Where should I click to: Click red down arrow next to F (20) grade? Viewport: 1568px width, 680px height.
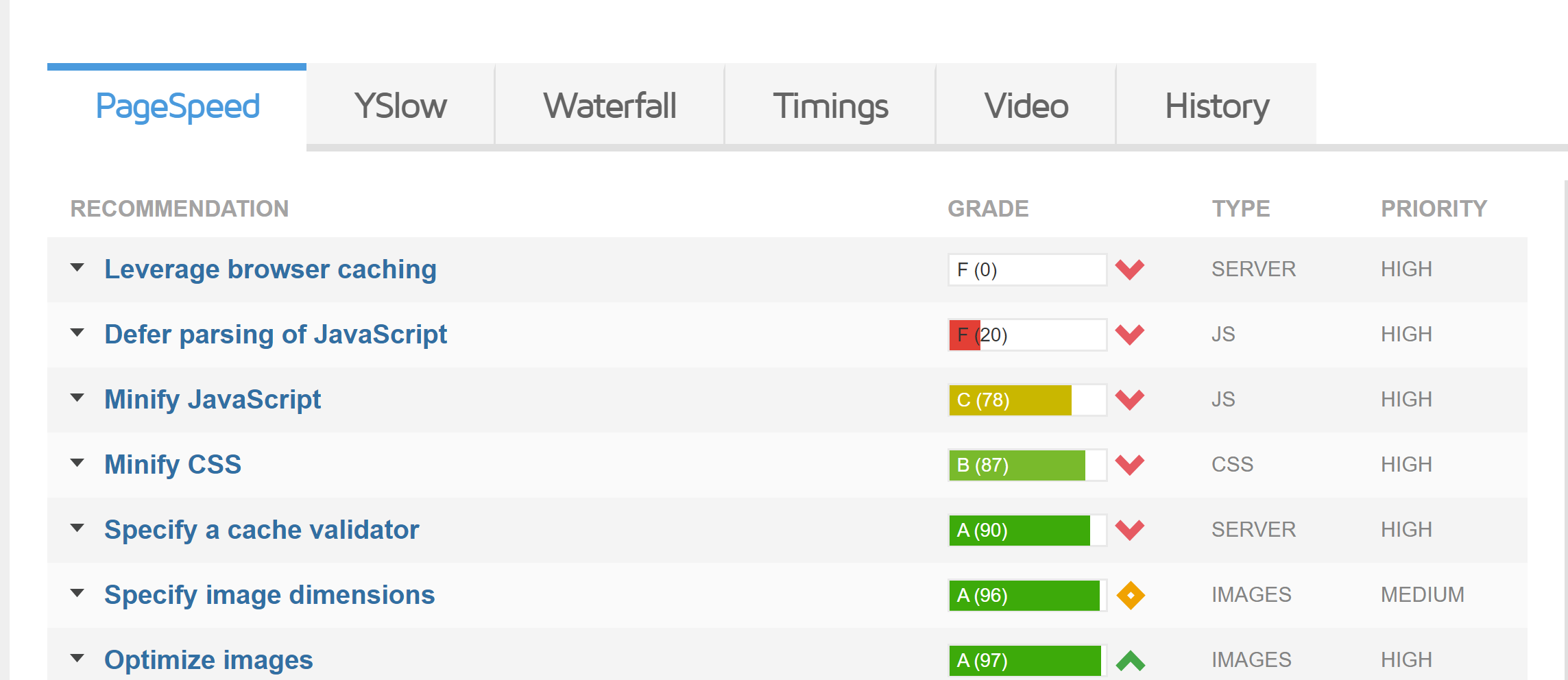point(1129,335)
